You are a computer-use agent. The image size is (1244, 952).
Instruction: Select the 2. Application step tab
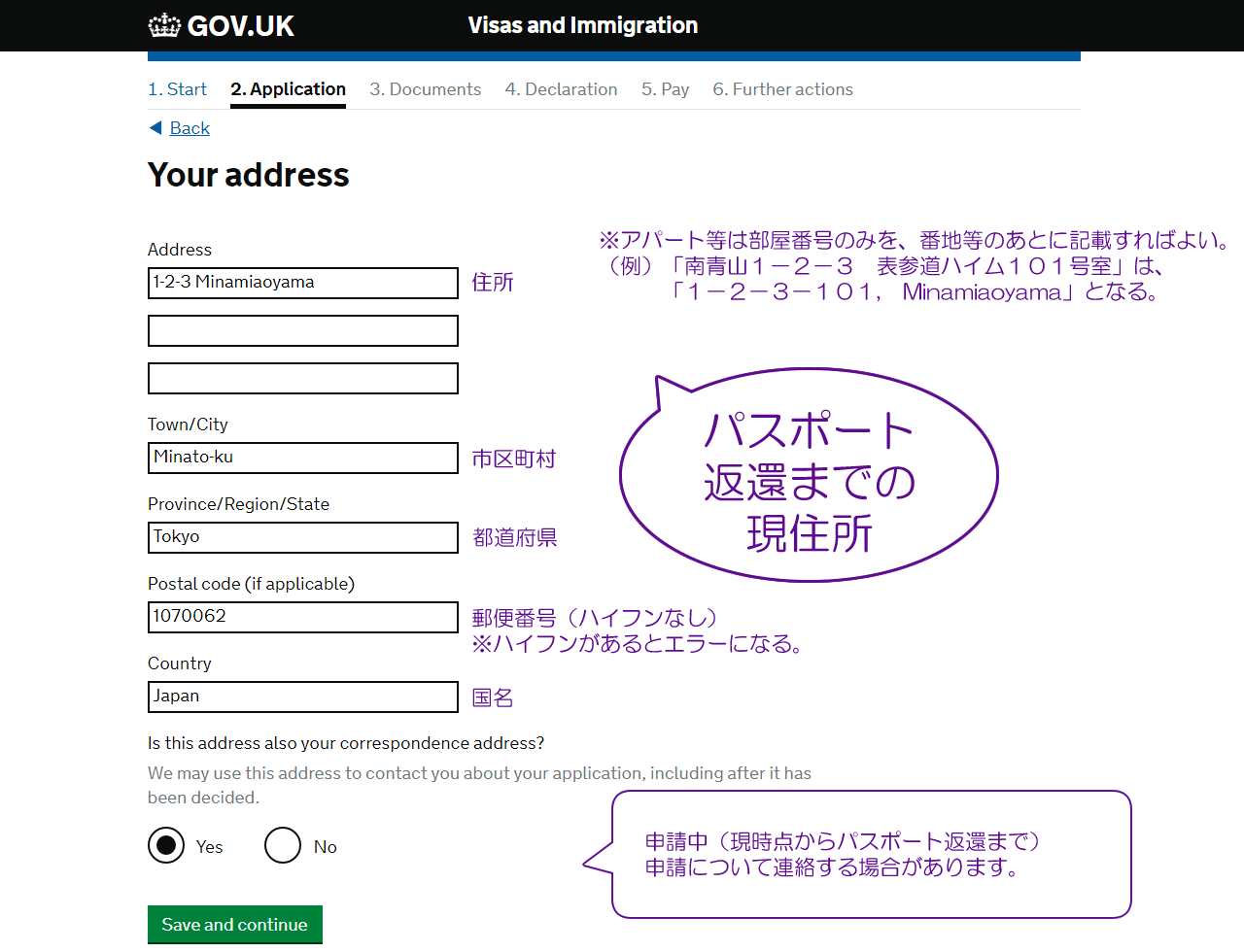(288, 89)
